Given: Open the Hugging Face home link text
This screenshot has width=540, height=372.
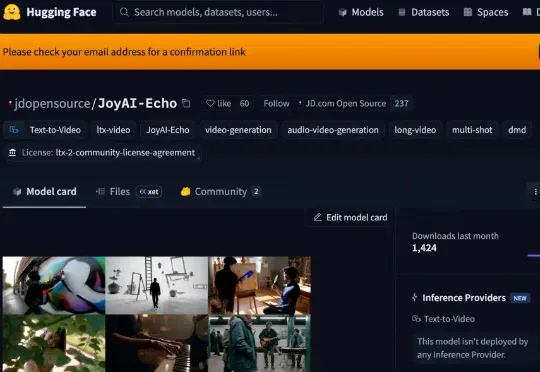Looking at the screenshot, I should (61, 12).
